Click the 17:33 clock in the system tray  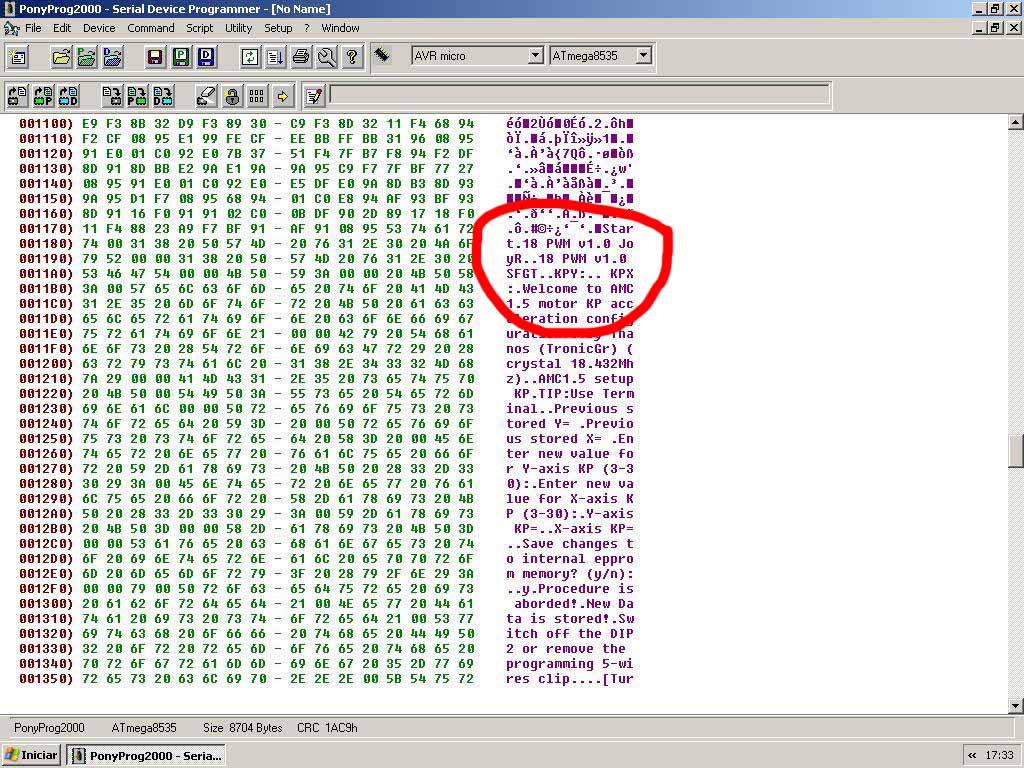click(1000, 755)
